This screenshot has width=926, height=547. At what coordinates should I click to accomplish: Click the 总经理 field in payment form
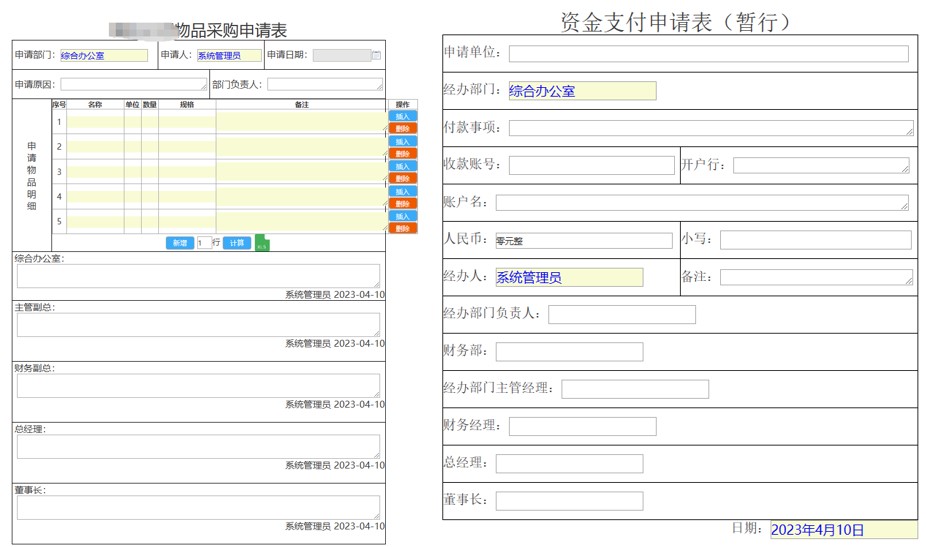(569, 464)
